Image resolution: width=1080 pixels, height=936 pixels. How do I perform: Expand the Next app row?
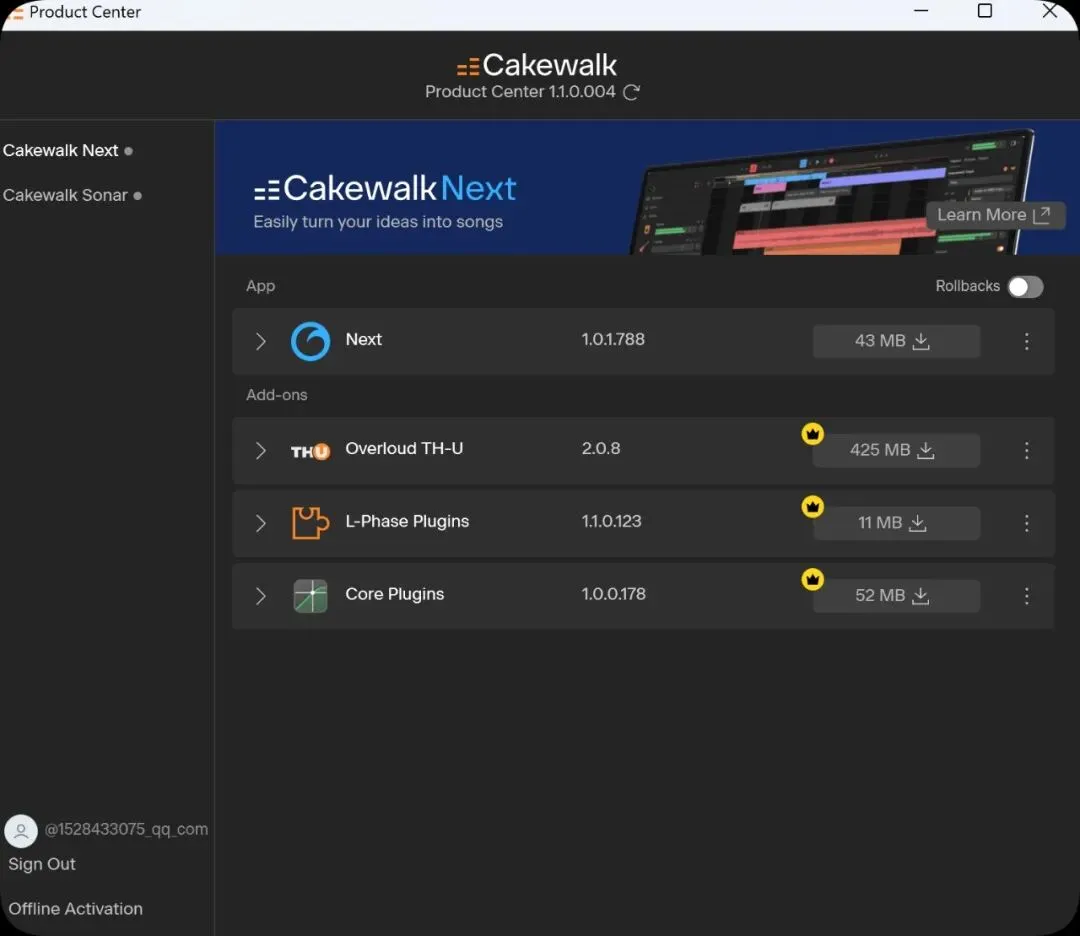(260, 341)
